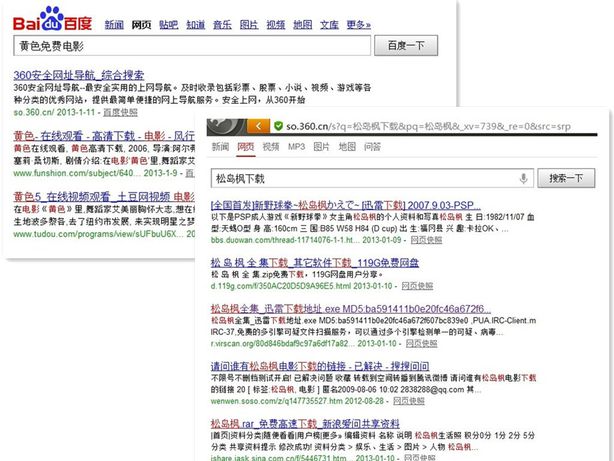Open Baidu 地图 tab

303,25
